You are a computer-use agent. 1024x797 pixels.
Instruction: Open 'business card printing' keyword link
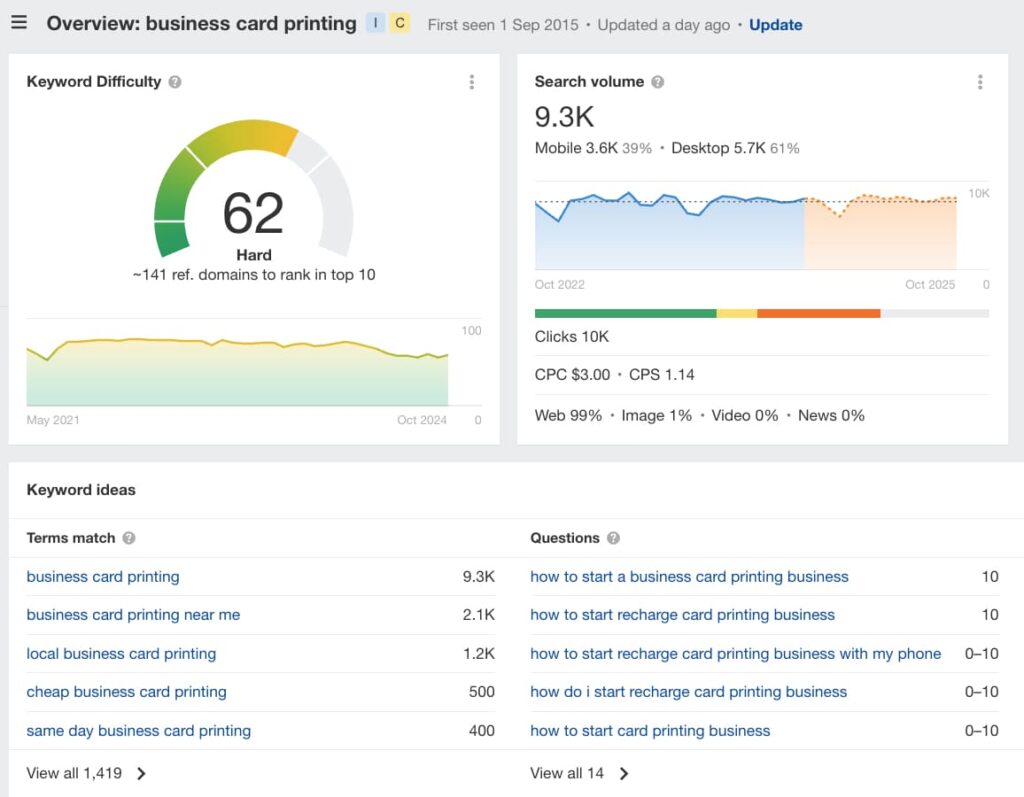coord(103,576)
